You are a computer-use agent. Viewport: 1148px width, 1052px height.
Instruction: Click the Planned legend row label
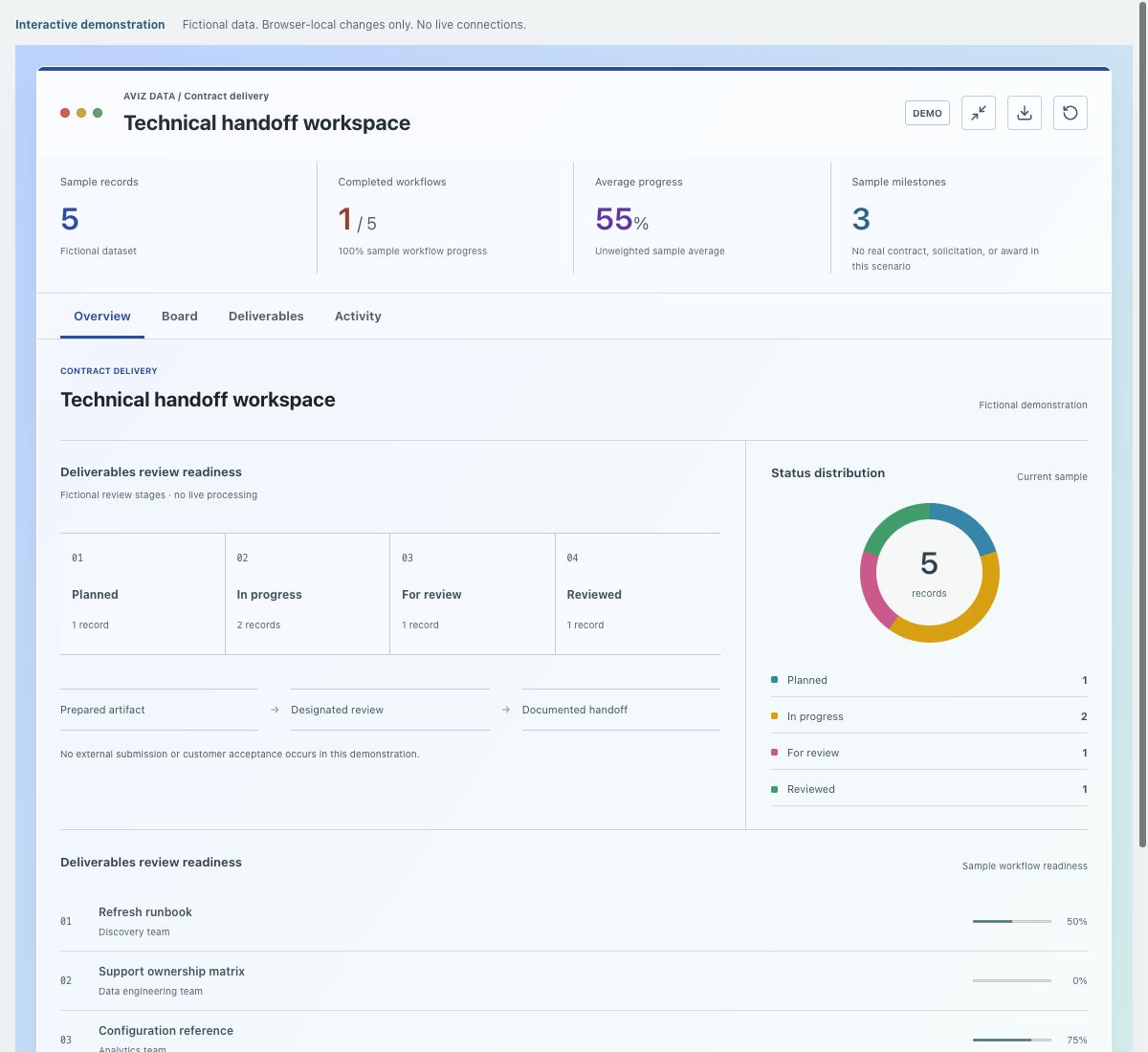tap(807, 680)
